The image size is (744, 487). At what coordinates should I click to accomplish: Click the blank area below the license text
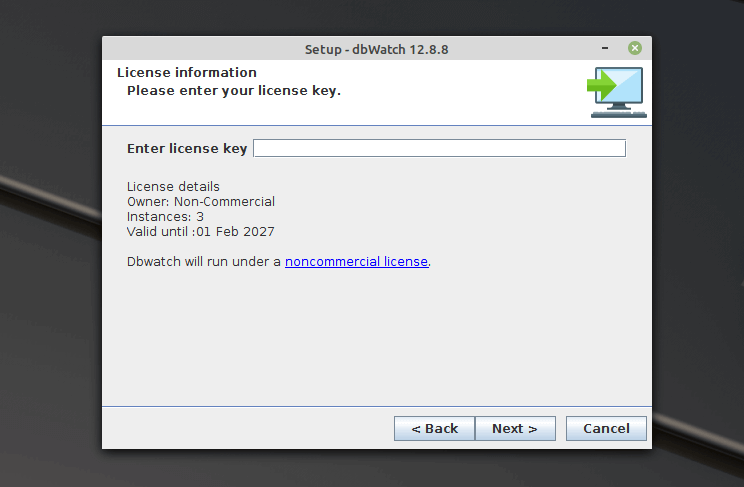tap(376, 340)
